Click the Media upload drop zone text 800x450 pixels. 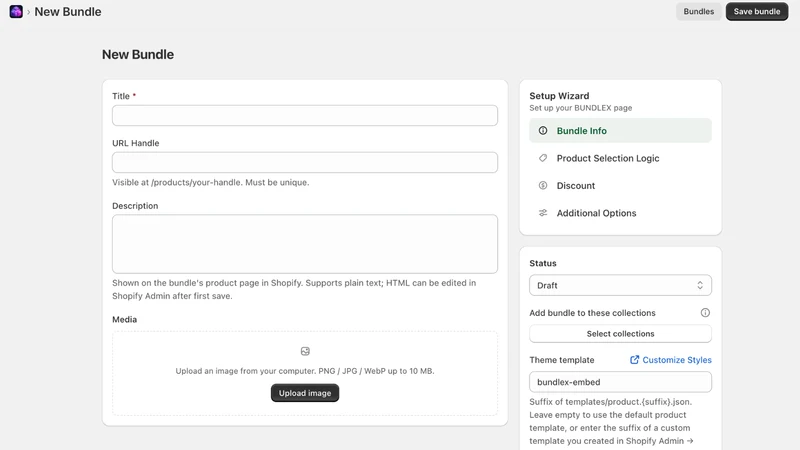click(x=305, y=371)
